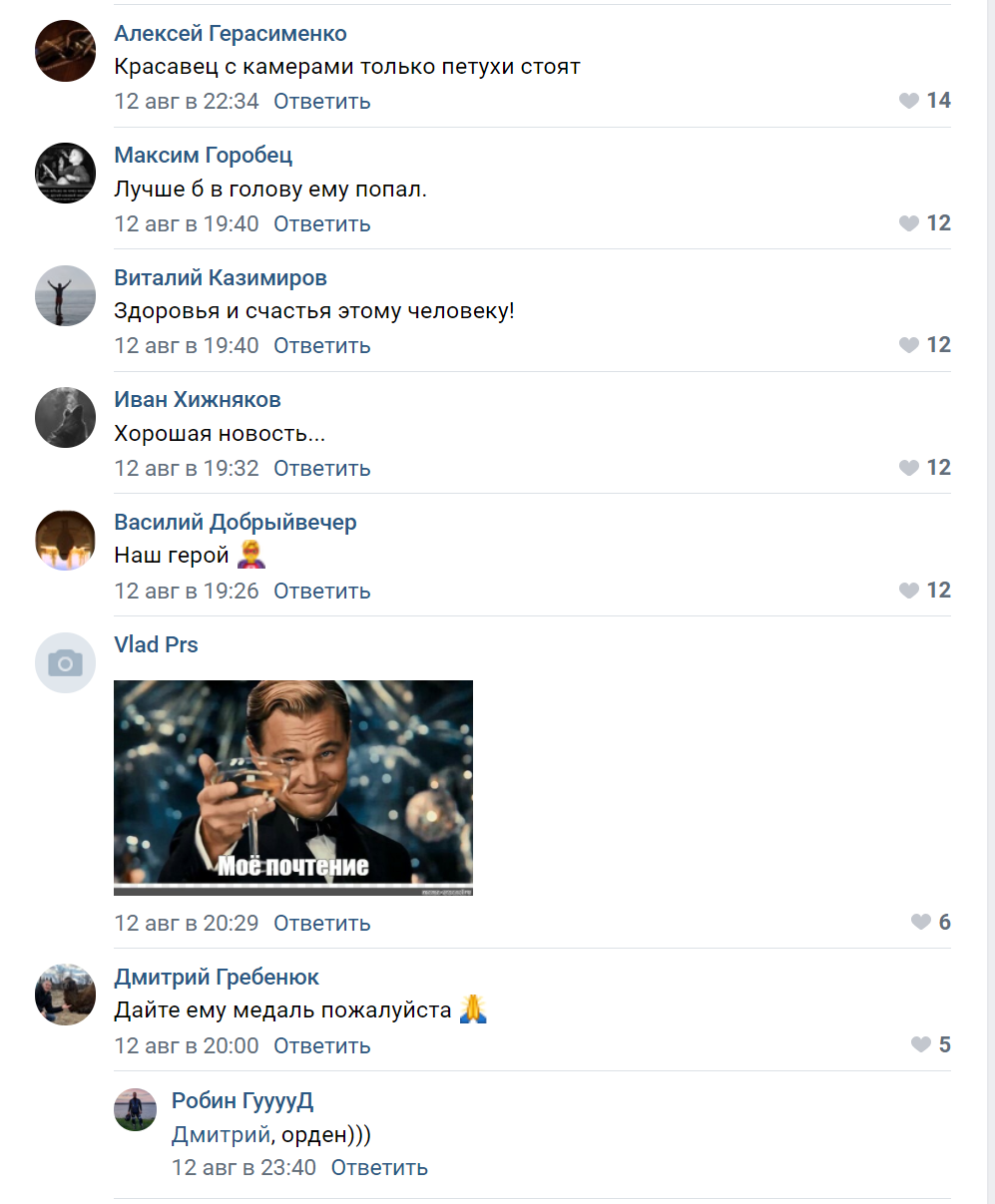The width and height of the screenshot is (995, 1204).
Task: Like Иван Хижняков's comment using the heart
Action: [908, 468]
